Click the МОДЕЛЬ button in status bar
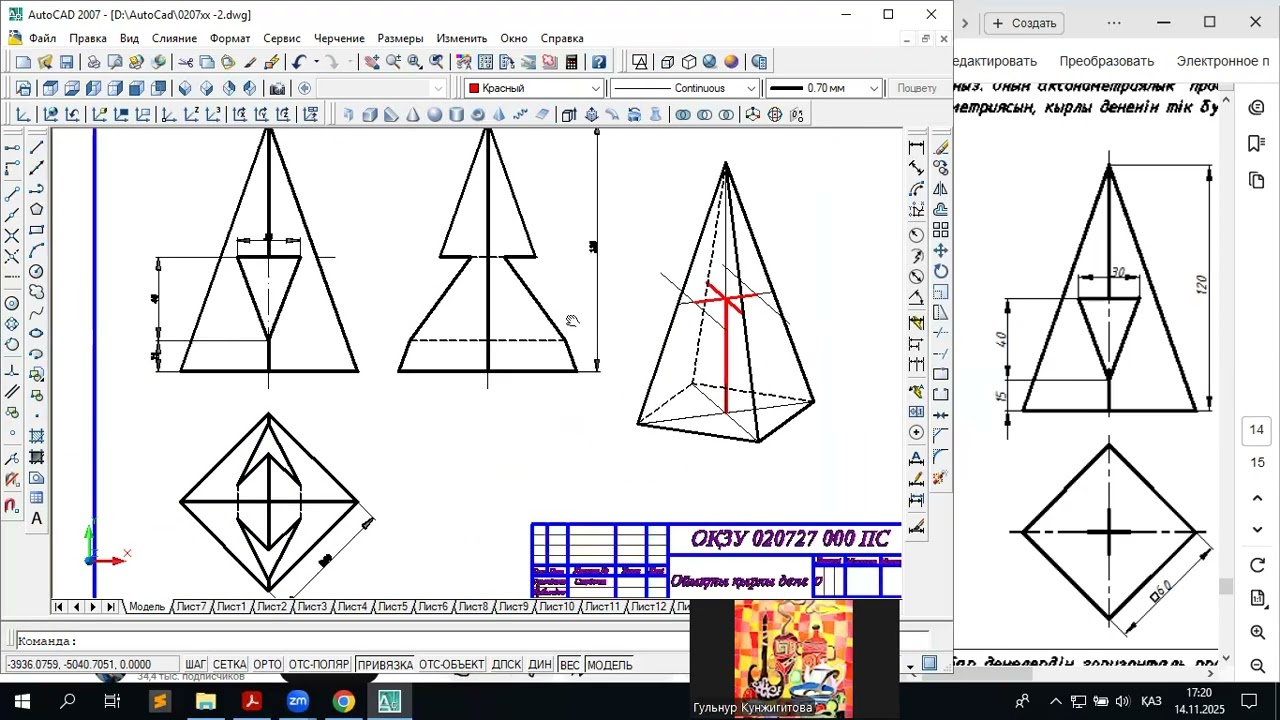This screenshot has width=1280, height=720. (610, 665)
